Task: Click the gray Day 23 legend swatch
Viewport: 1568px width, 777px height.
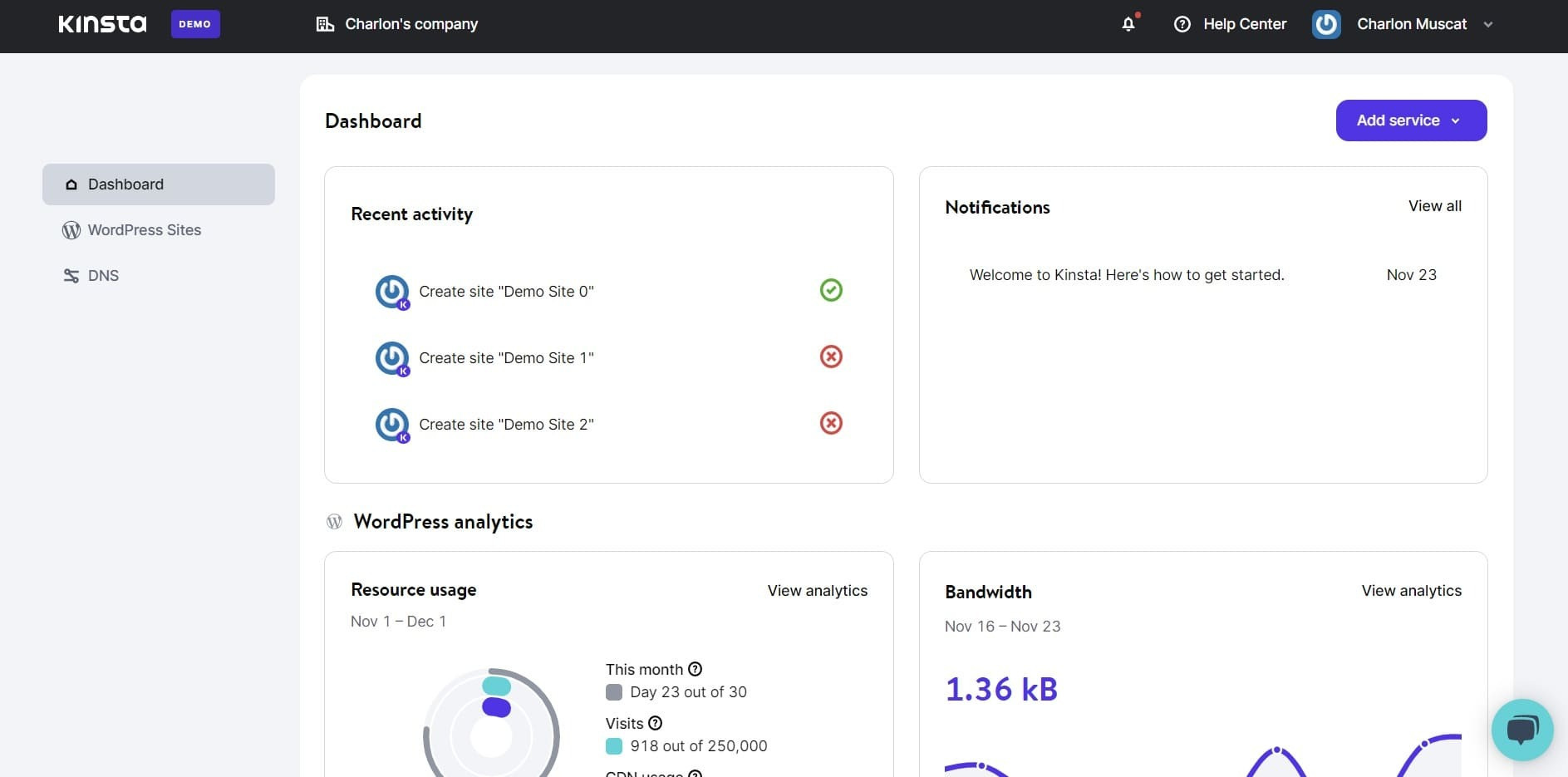Action: click(x=614, y=692)
